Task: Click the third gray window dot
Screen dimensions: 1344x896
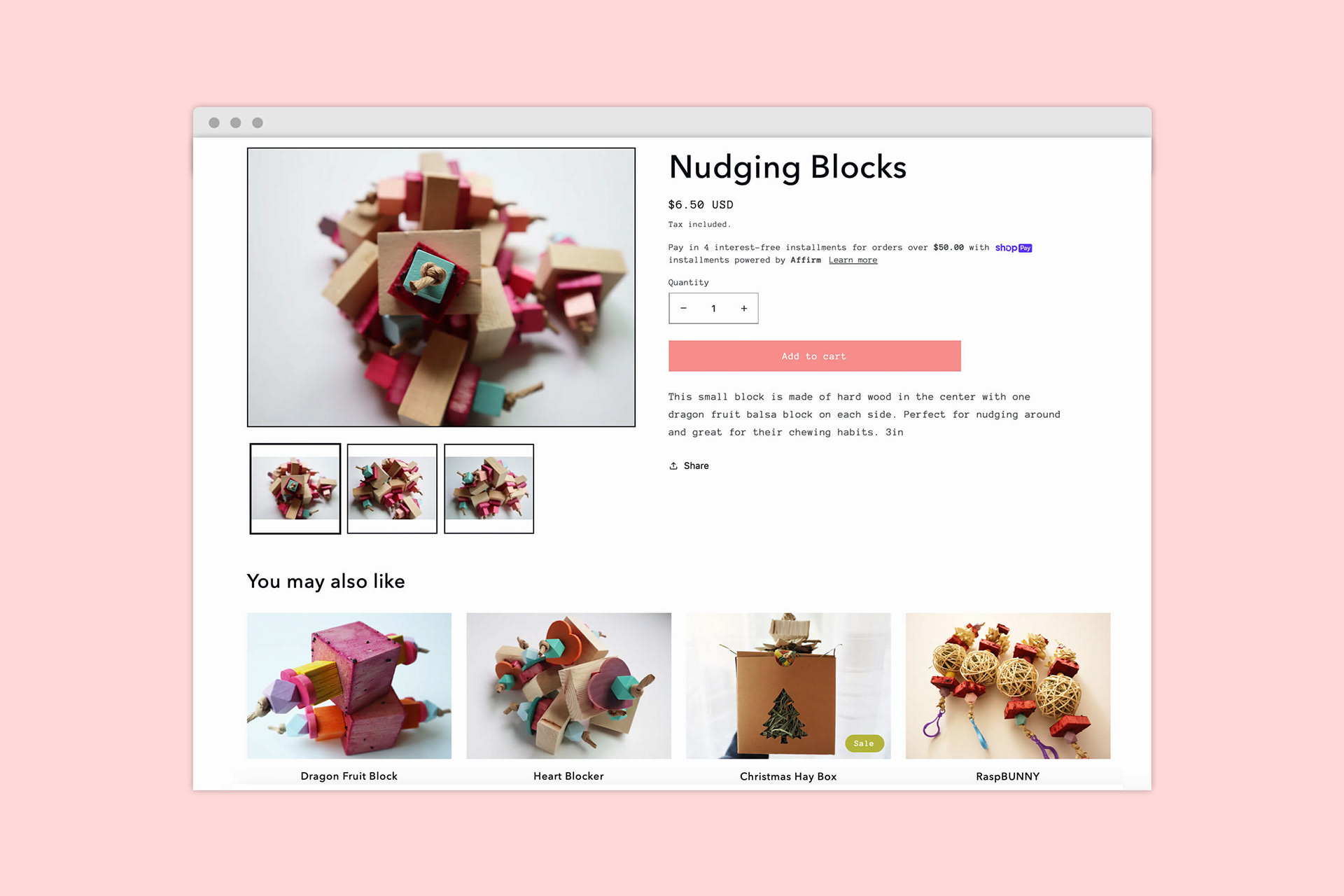Action: 258,122
